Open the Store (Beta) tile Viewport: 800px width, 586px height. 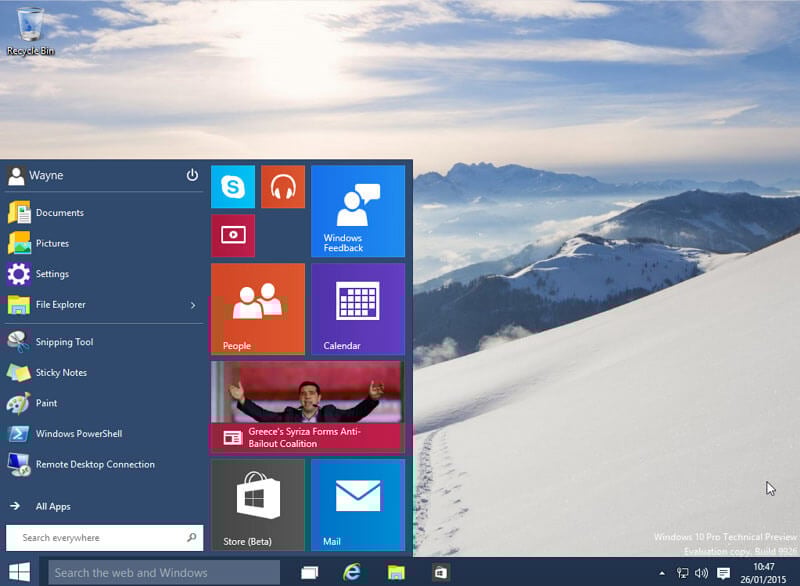tap(258, 505)
